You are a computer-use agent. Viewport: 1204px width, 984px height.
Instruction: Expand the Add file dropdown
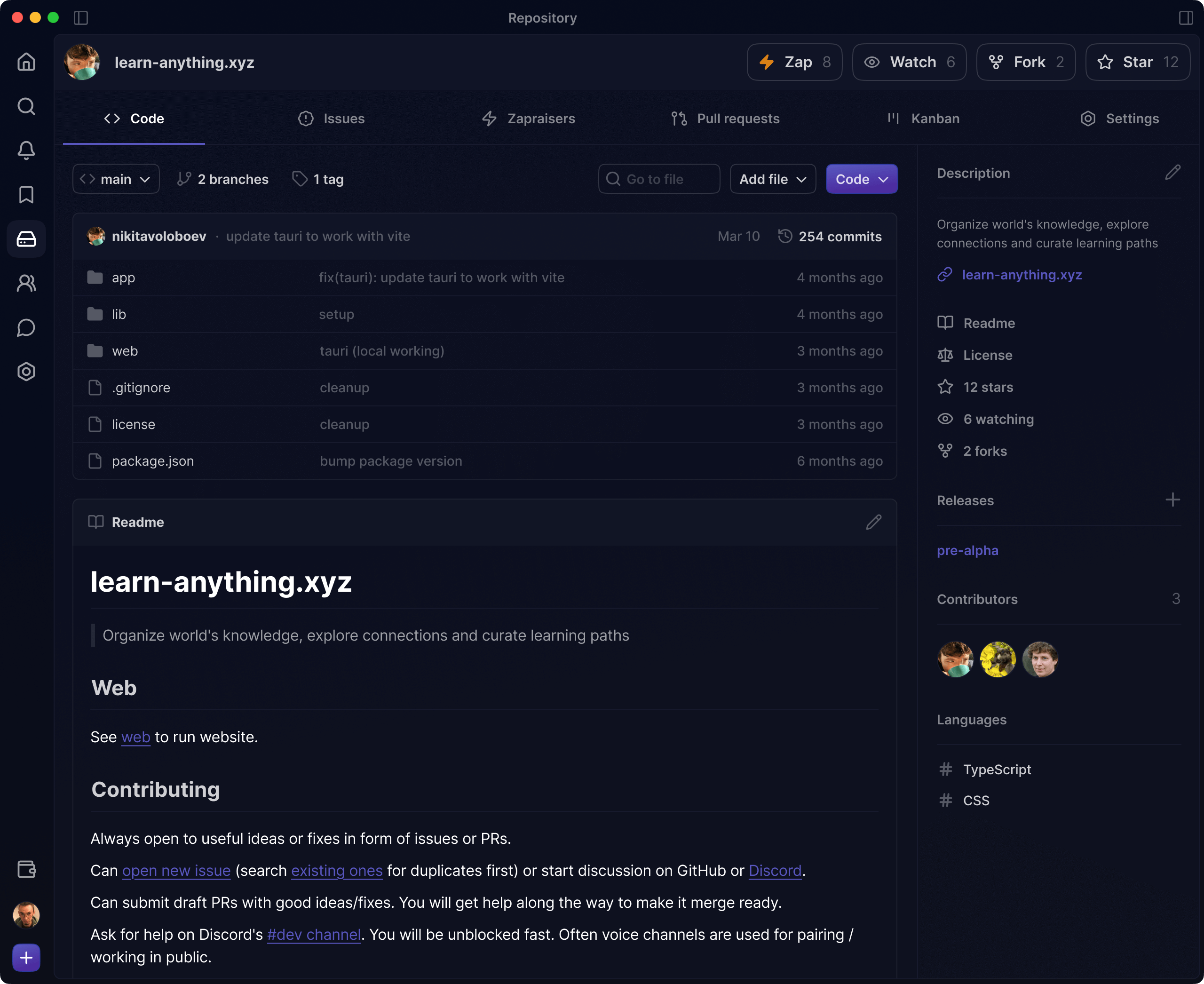pyautogui.click(x=773, y=179)
